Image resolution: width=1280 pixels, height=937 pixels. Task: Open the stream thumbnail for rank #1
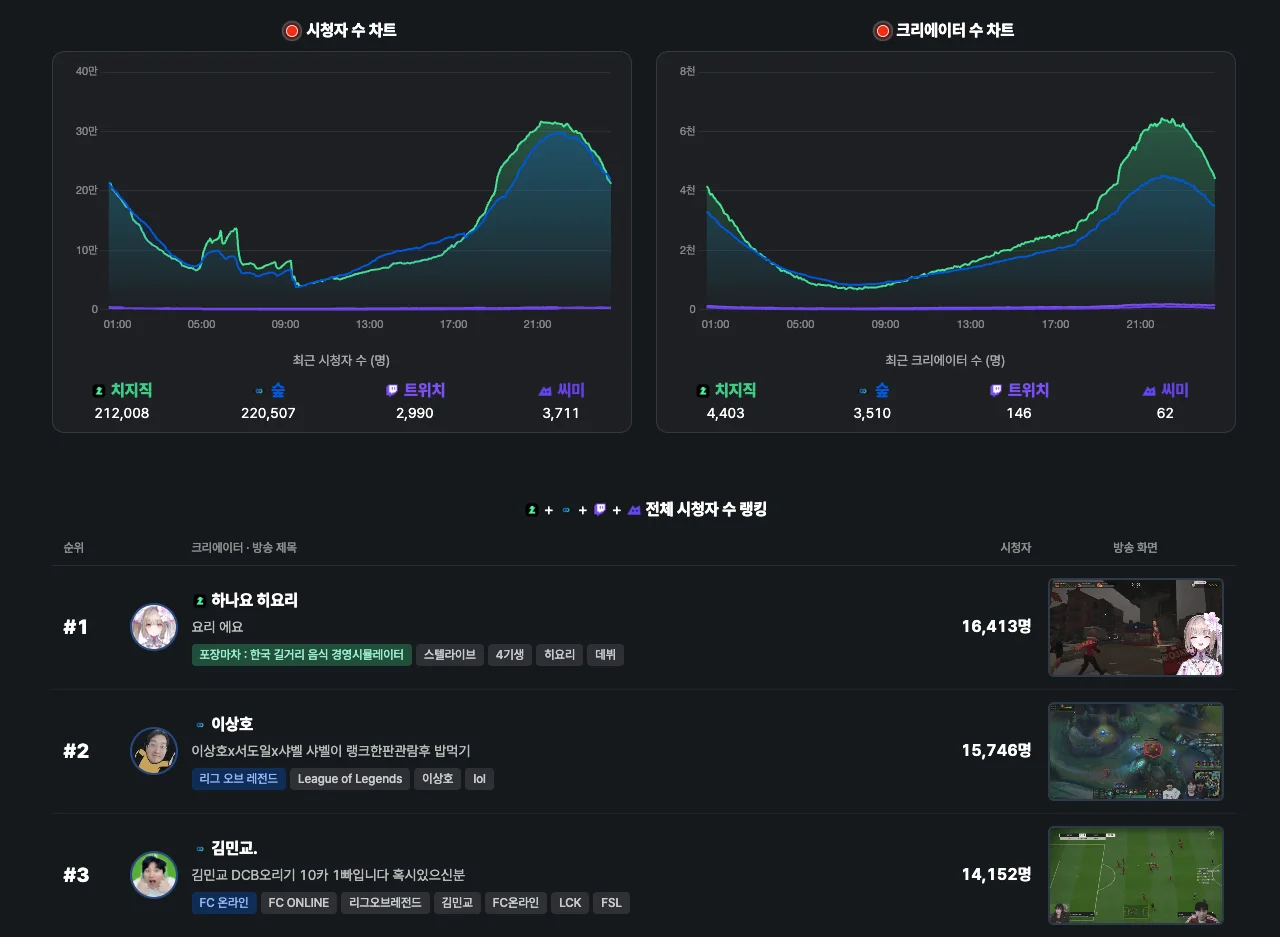1136,627
